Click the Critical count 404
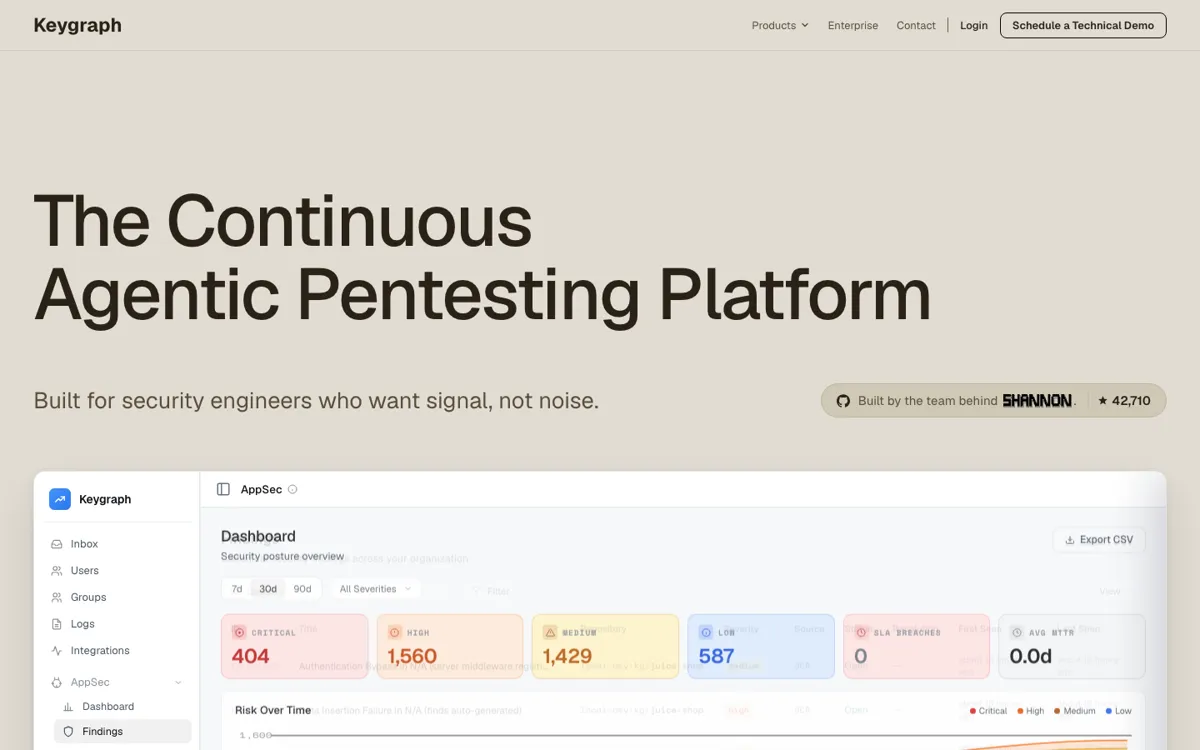The image size is (1200, 750). coord(251,656)
